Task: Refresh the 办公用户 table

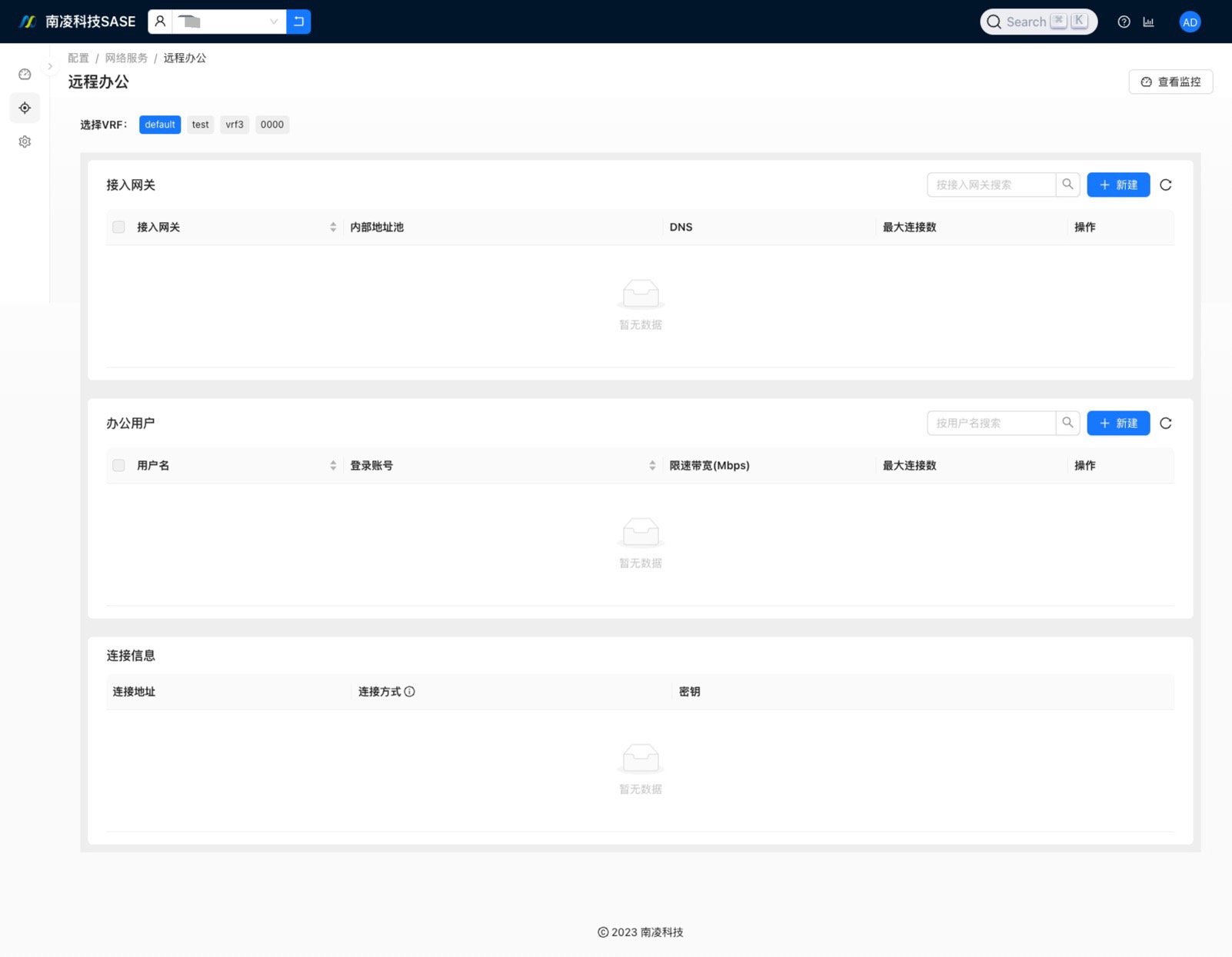Action: click(x=1166, y=423)
